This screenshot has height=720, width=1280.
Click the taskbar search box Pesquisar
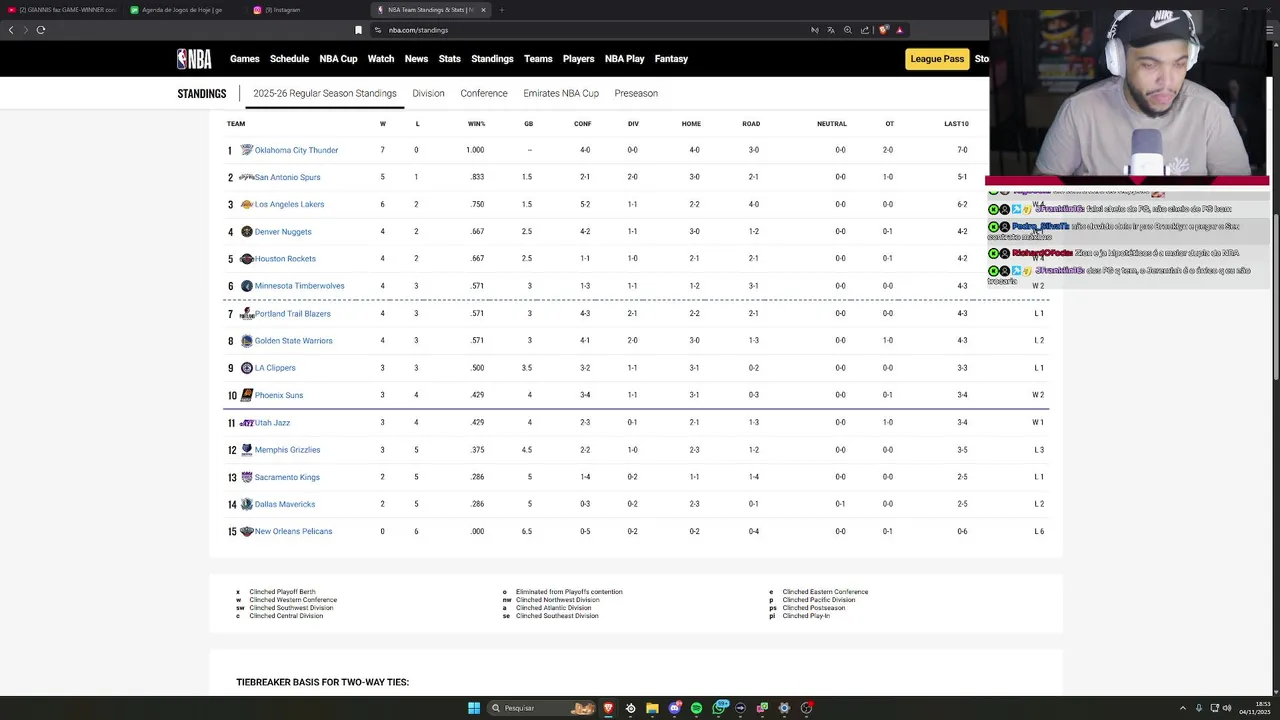tap(542, 708)
